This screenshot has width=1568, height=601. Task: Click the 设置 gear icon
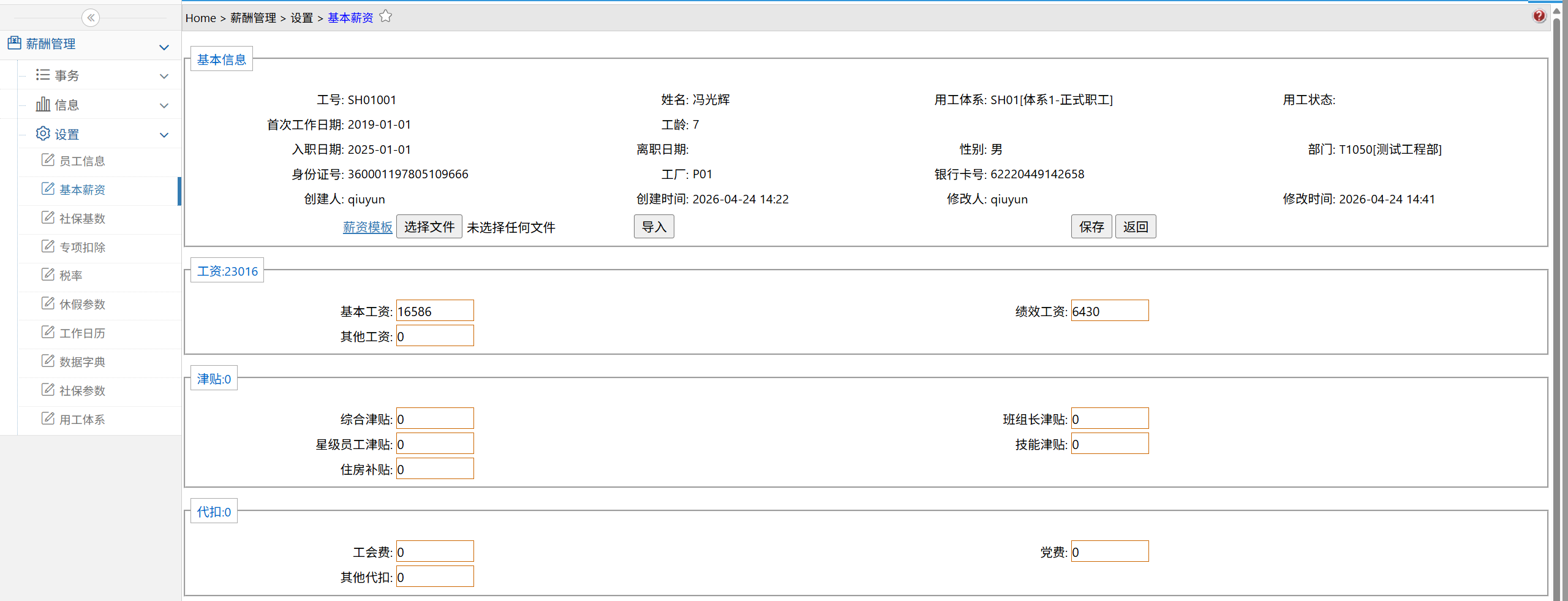43,134
